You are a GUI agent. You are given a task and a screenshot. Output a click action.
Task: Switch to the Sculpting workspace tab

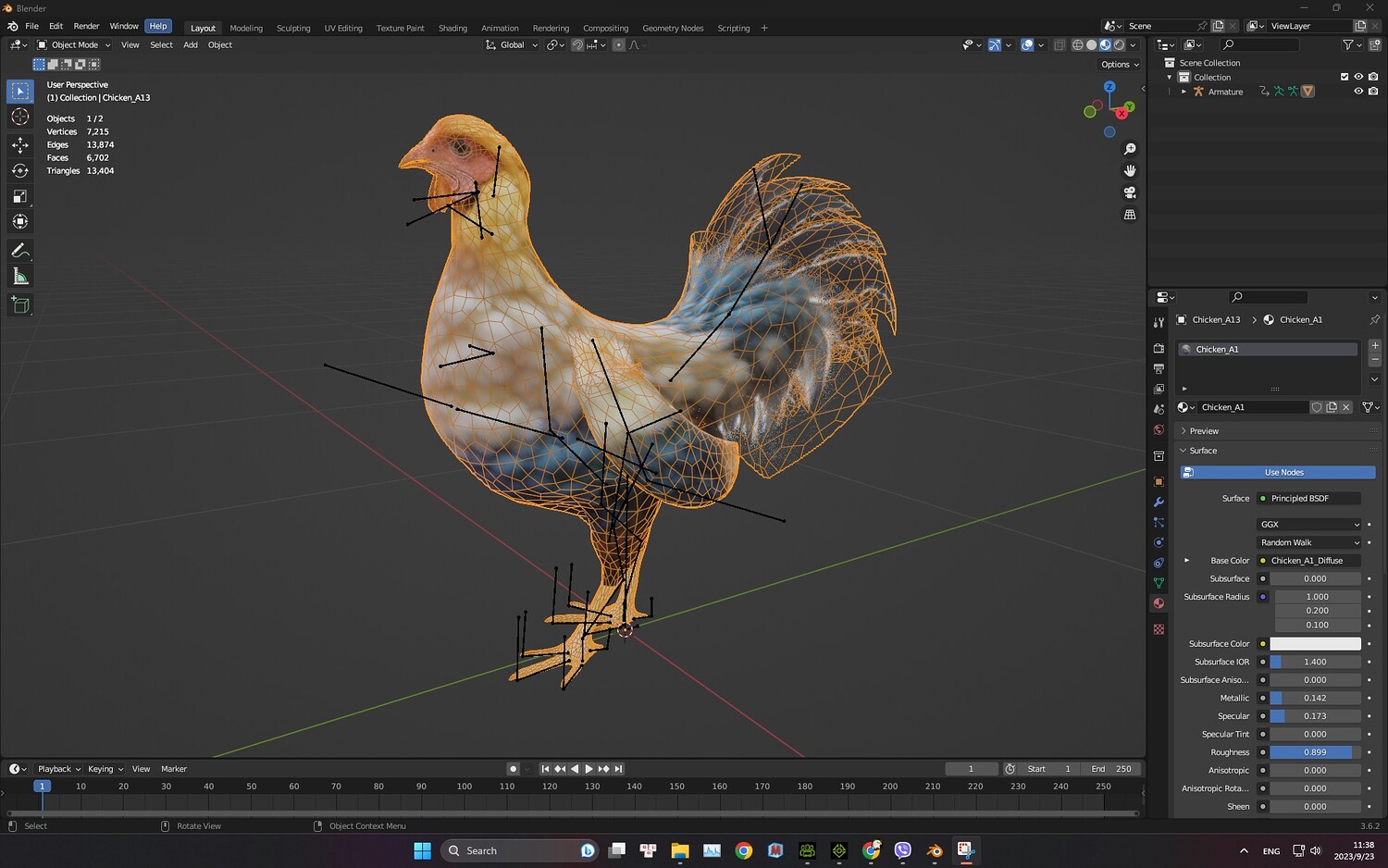click(x=293, y=28)
